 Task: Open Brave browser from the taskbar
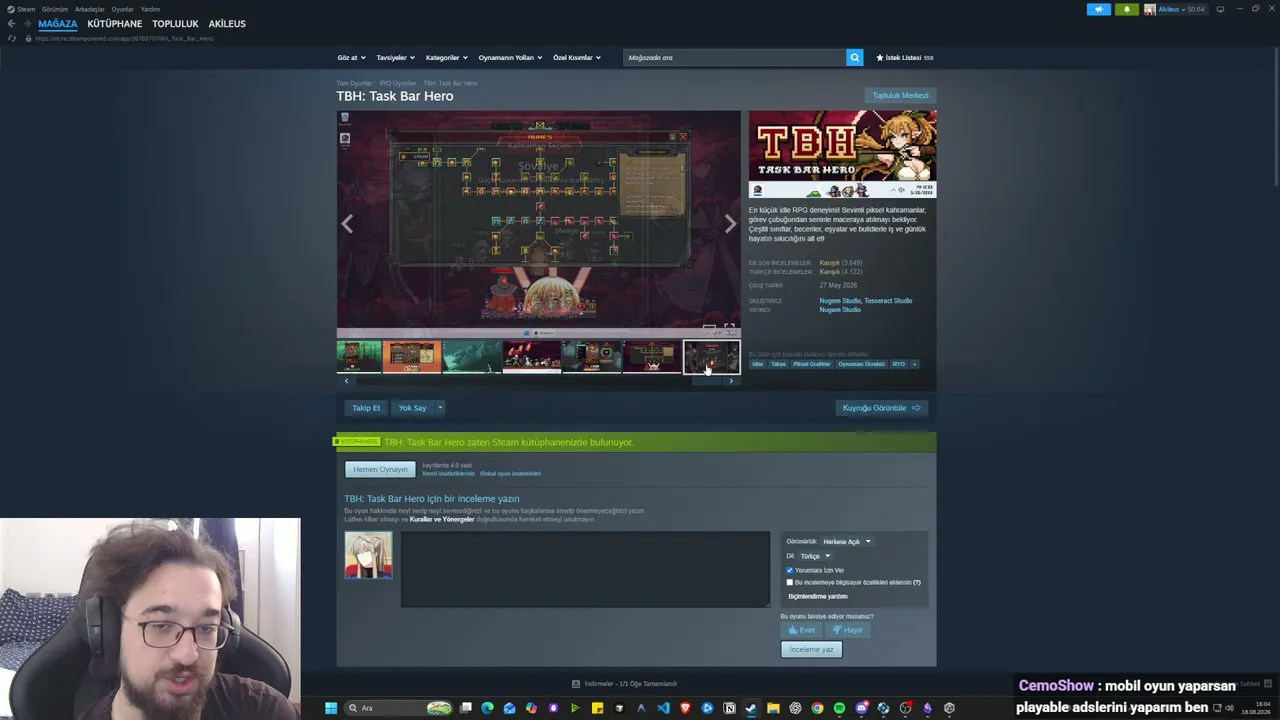click(x=685, y=708)
